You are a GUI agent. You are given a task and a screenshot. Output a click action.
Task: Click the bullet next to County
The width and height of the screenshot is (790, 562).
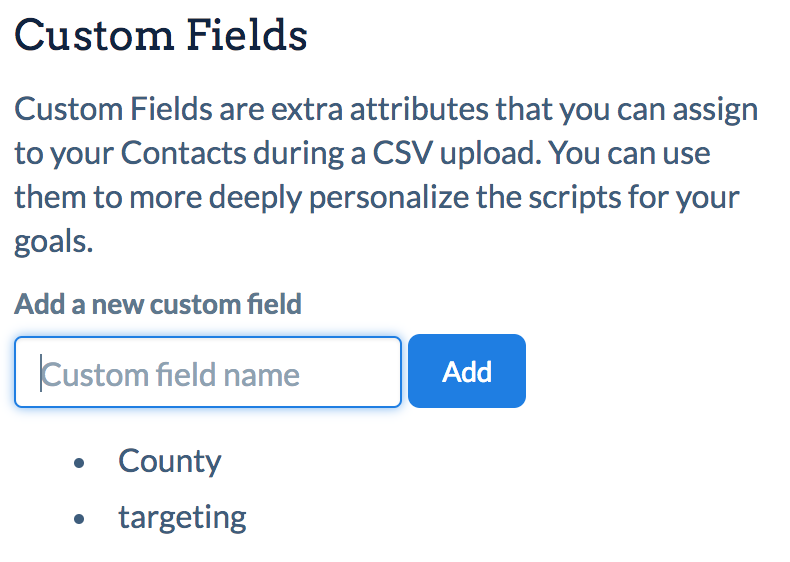79,463
